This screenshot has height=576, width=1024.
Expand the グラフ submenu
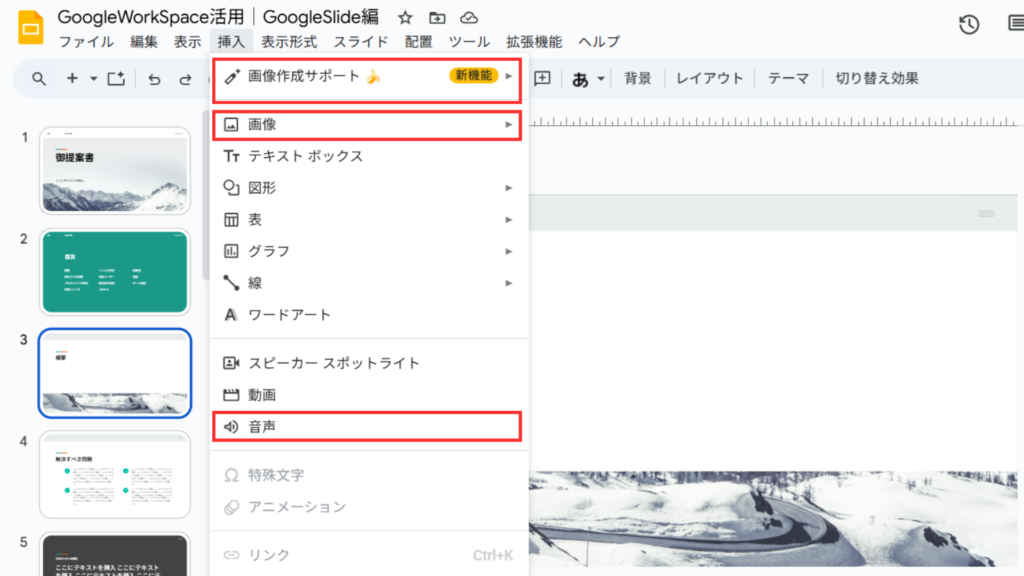click(366, 251)
